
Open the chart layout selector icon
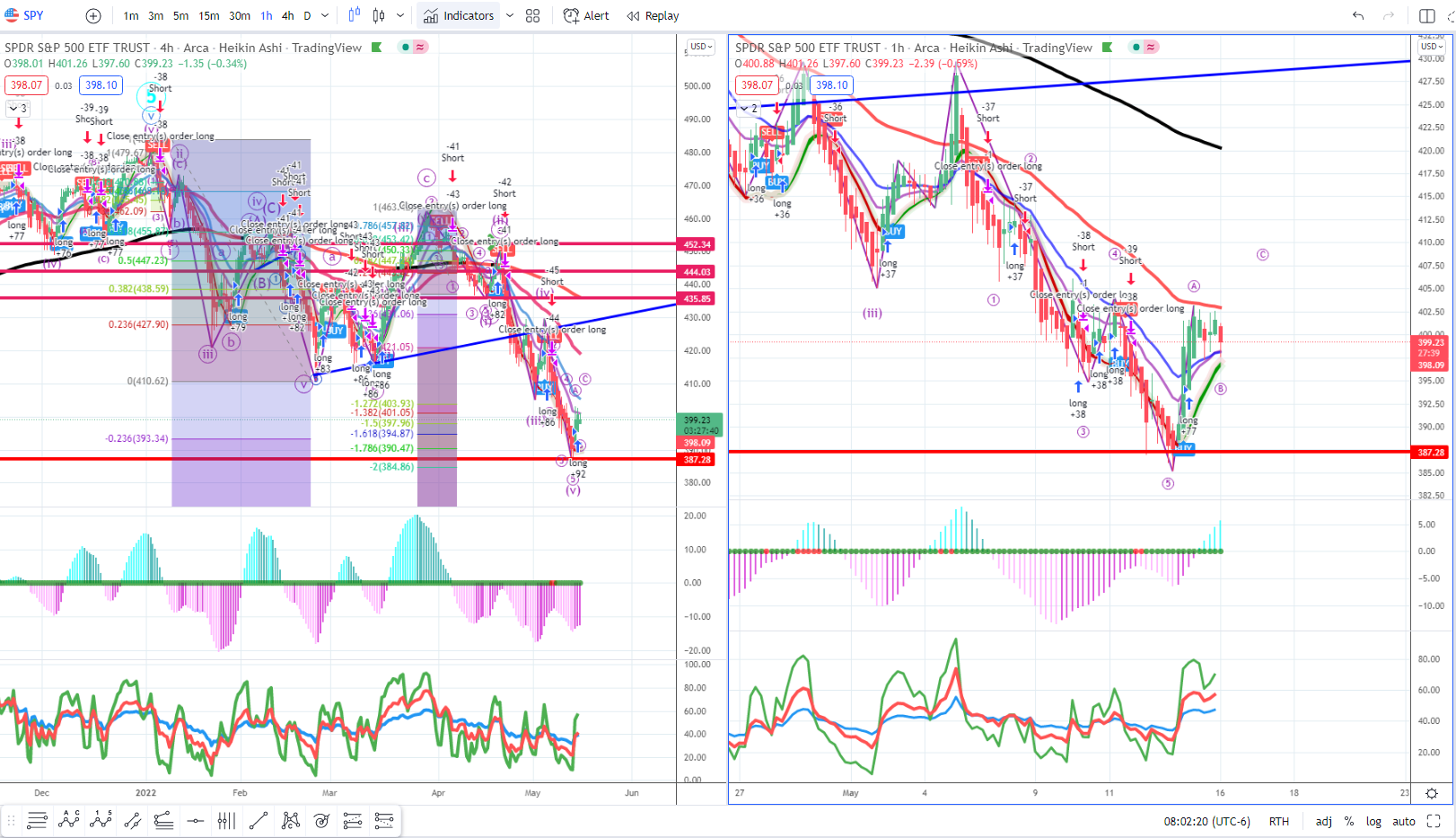tap(1427, 15)
